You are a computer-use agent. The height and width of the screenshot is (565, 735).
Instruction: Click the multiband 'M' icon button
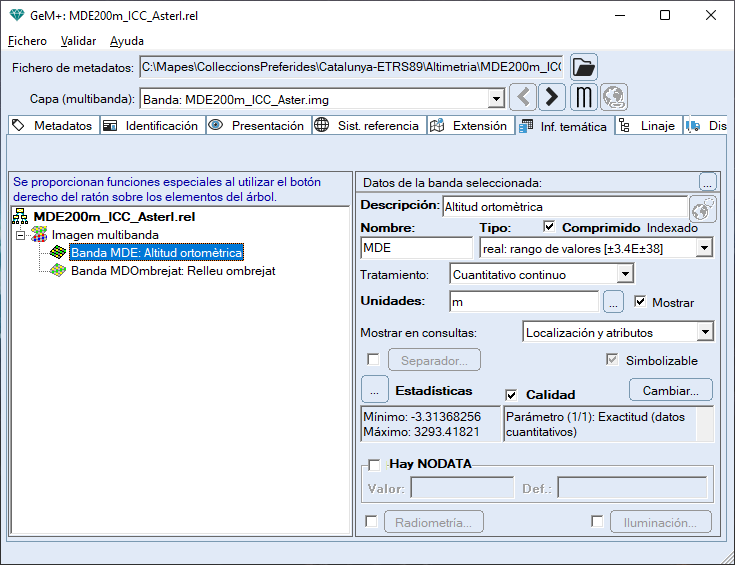584,98
